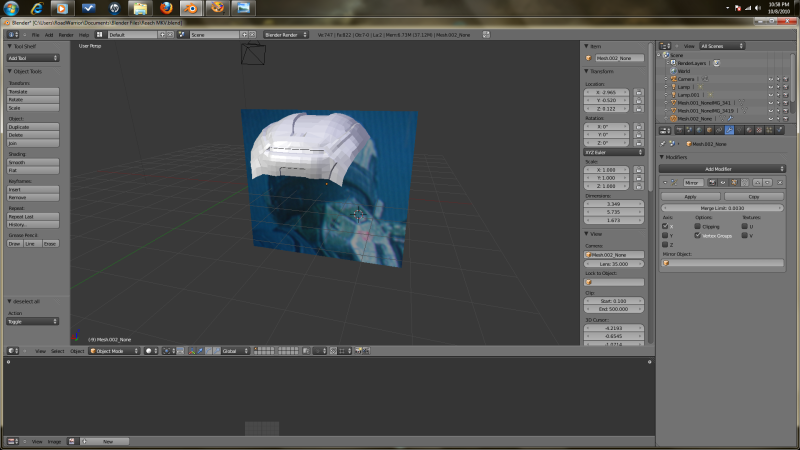Open the Modifiers tab wrench icon in Properties
The width and height of the screenshot is (800, 450).
pyautogui.click(x=729, y=130)
